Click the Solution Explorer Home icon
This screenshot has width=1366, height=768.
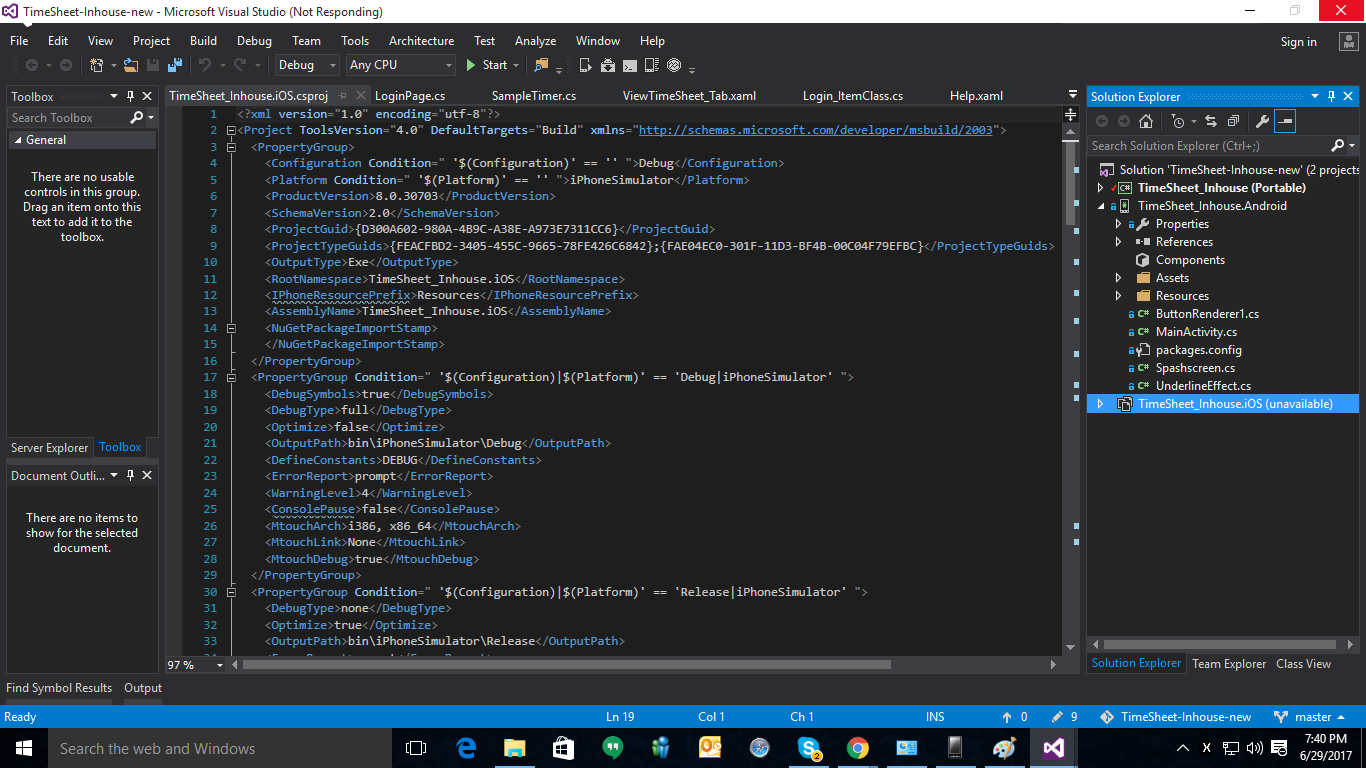pyautogui.click(x=1146, y=121)
